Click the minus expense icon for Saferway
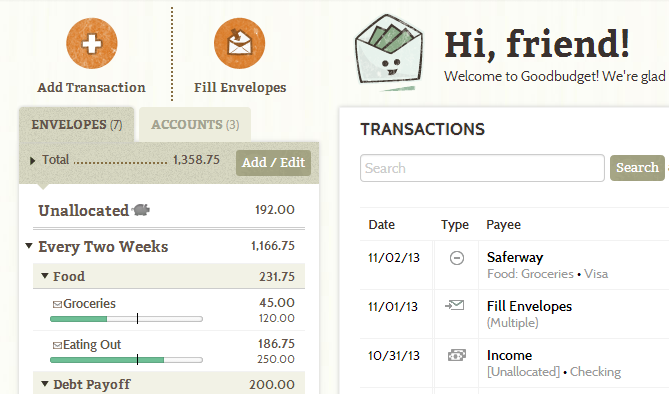The height and width of the screenshot is (394, 669). 457,258
